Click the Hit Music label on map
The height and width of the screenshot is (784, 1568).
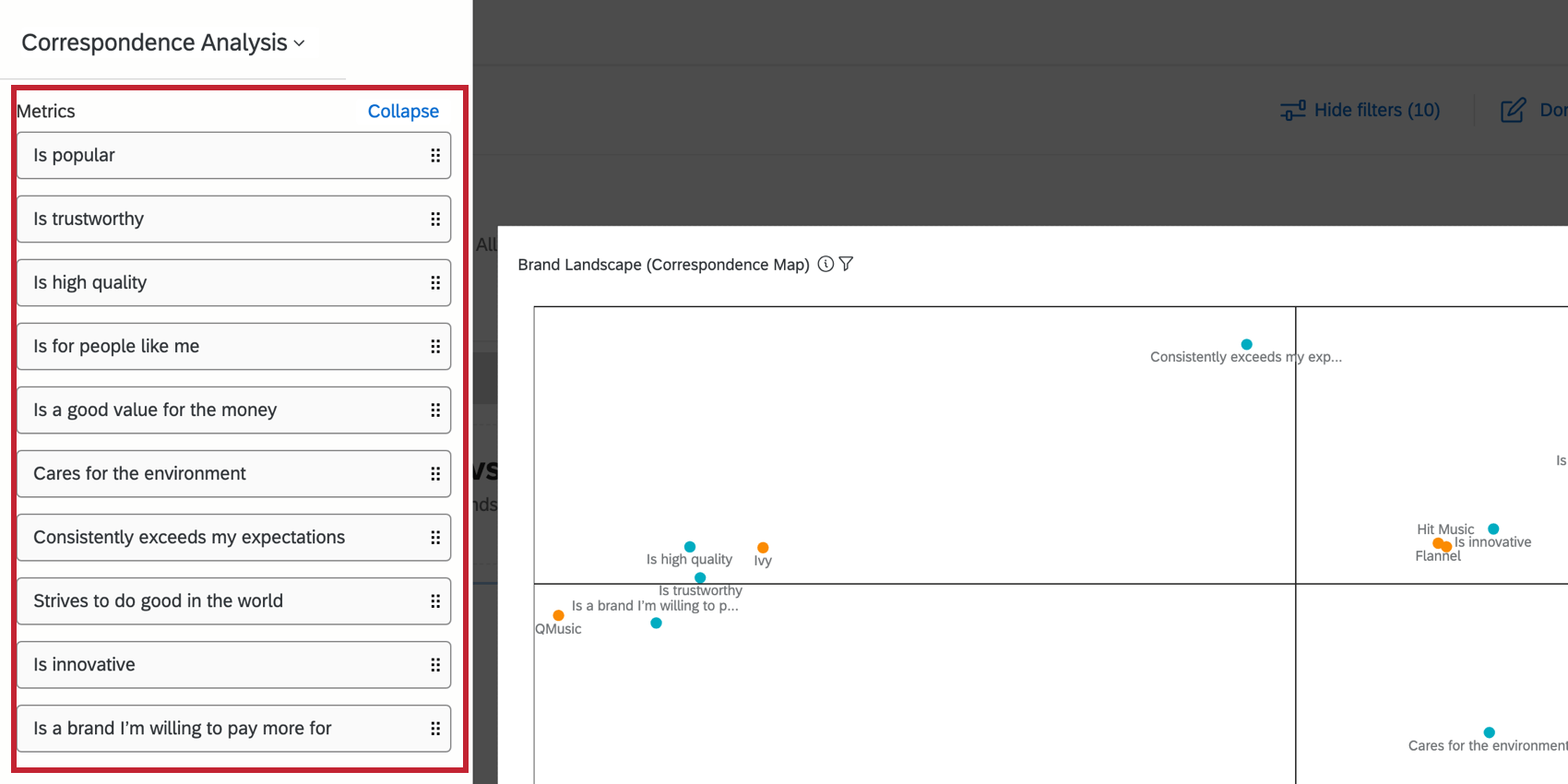tap(1445, 529)
